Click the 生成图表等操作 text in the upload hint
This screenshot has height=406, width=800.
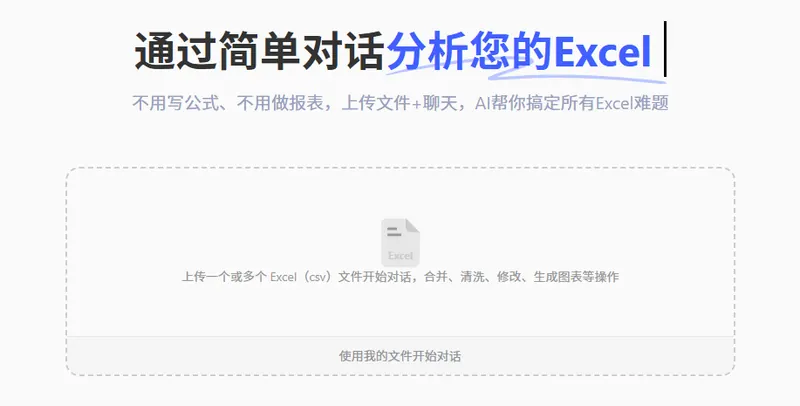(576, 277)
